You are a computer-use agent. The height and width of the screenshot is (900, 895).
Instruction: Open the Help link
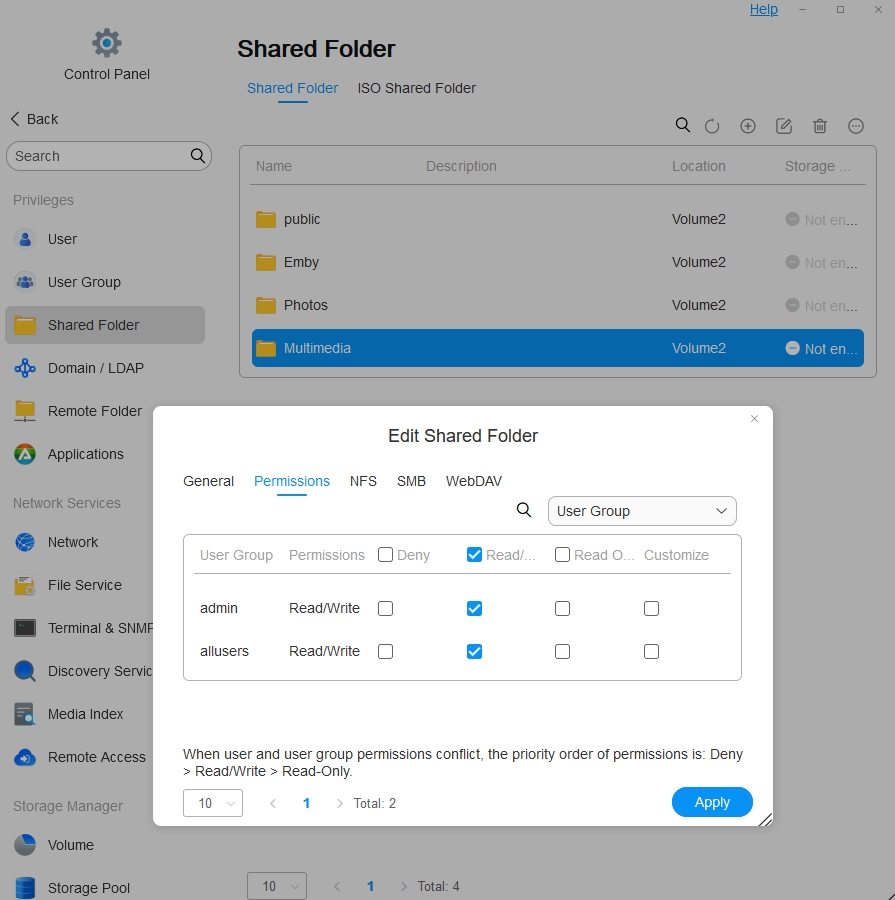click(x=764, y=9)
